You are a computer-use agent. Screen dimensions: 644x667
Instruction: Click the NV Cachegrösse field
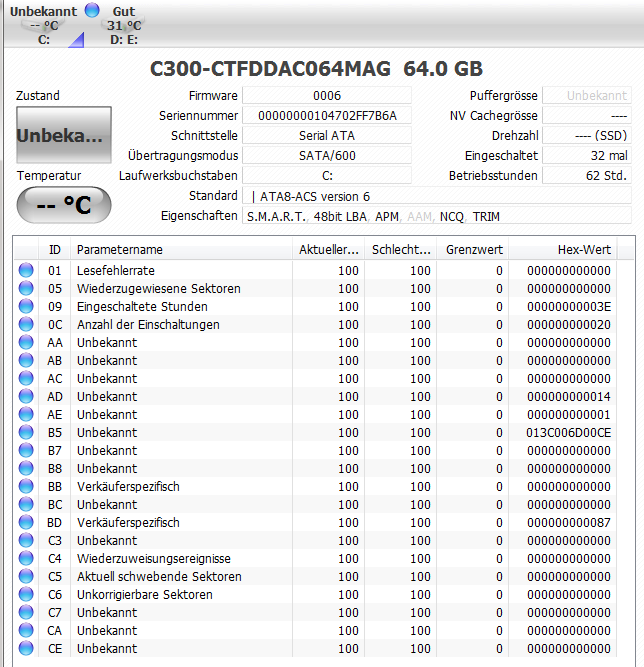coord(587,115)
